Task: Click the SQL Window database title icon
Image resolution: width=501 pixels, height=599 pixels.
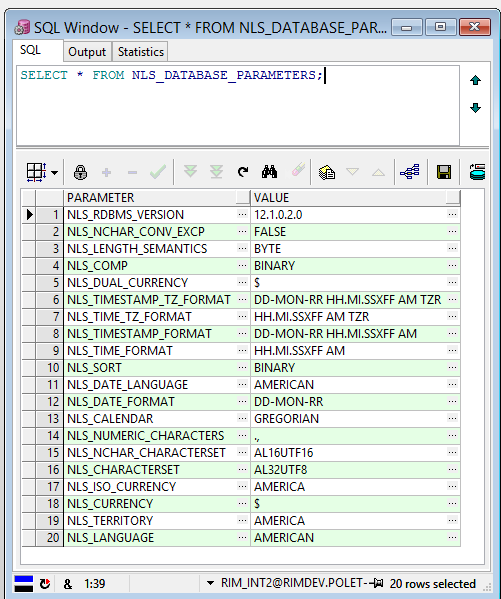Action: point(22,28)
